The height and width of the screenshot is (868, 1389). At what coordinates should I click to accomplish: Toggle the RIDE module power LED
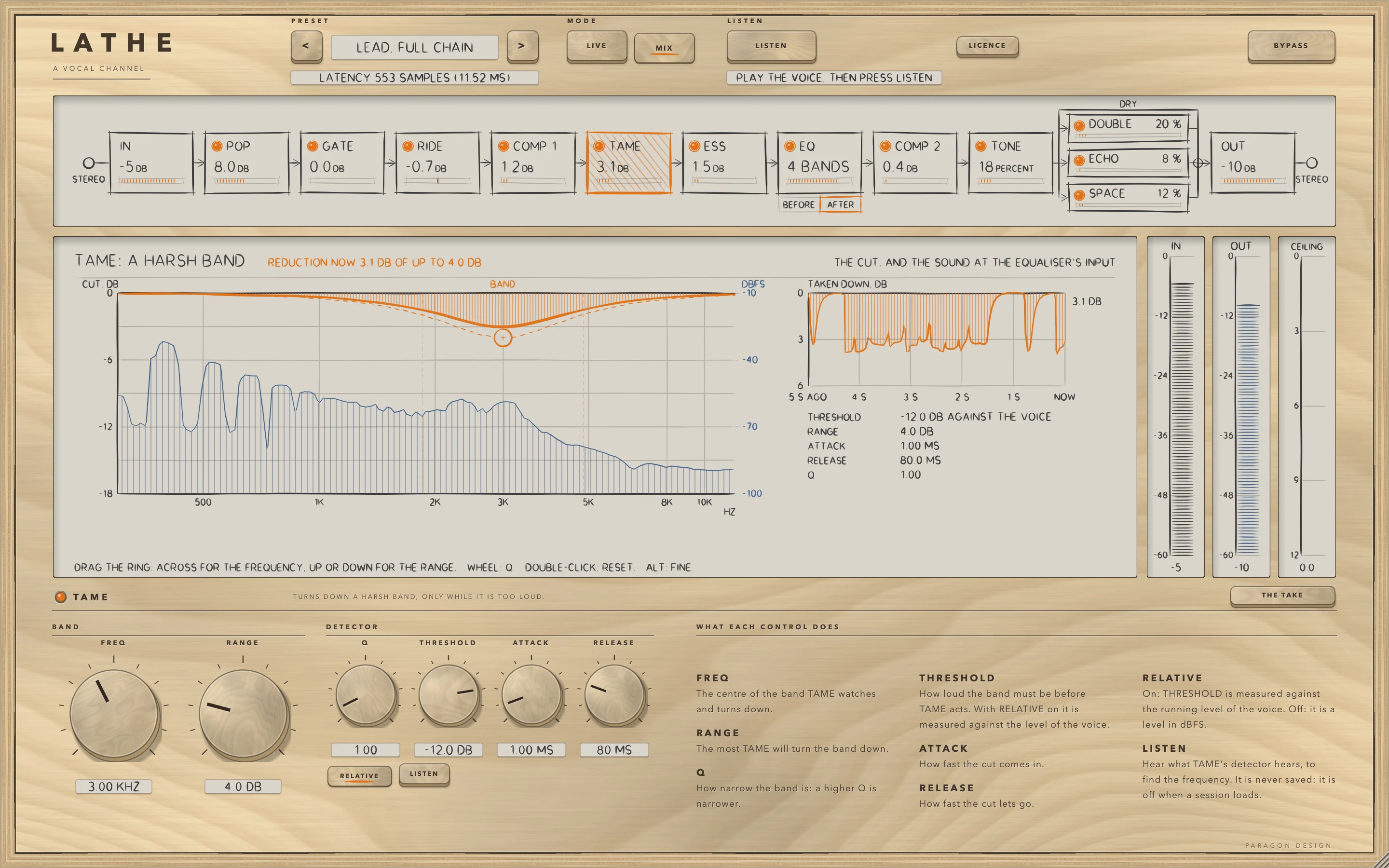click(408, 147)
